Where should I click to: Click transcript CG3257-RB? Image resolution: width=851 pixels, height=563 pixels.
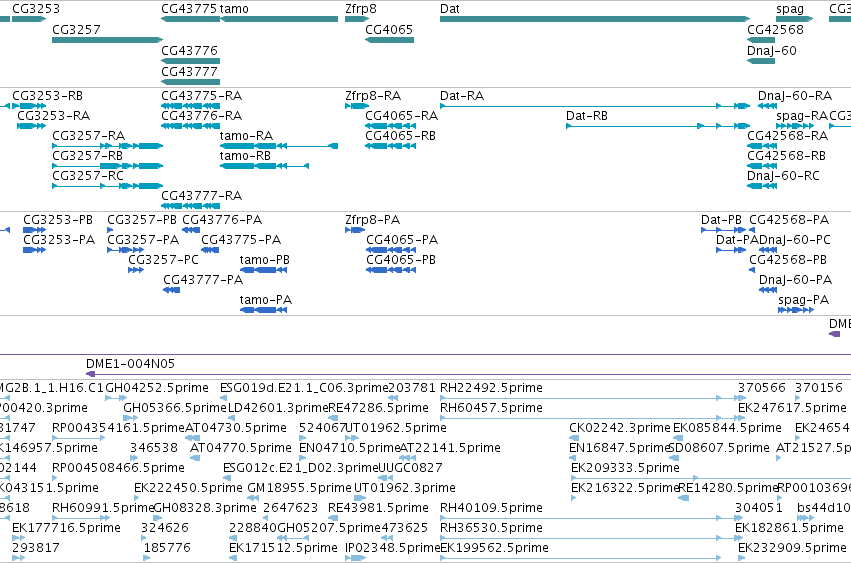87,156
